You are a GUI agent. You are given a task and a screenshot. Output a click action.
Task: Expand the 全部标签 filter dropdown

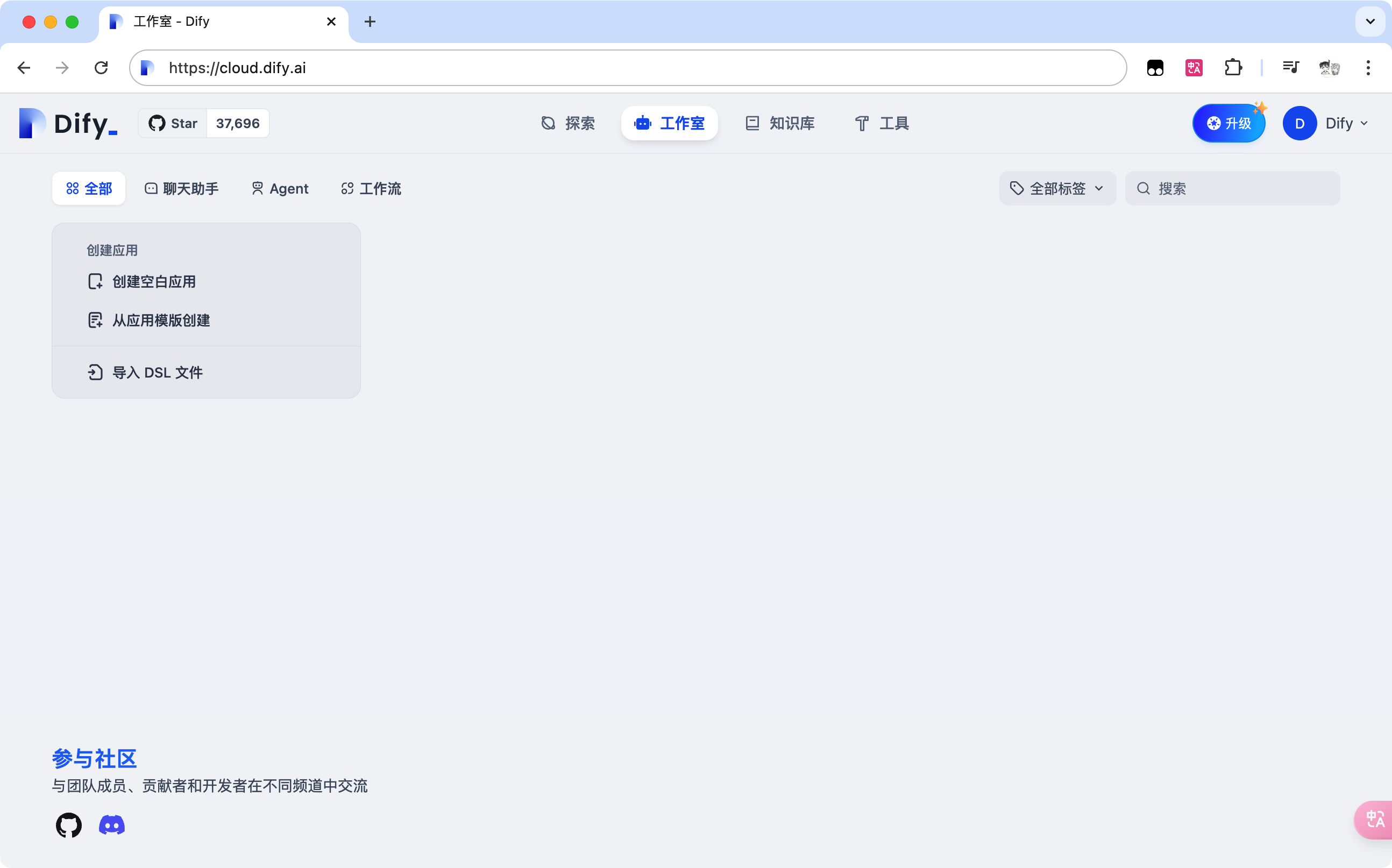[1057, 188]
